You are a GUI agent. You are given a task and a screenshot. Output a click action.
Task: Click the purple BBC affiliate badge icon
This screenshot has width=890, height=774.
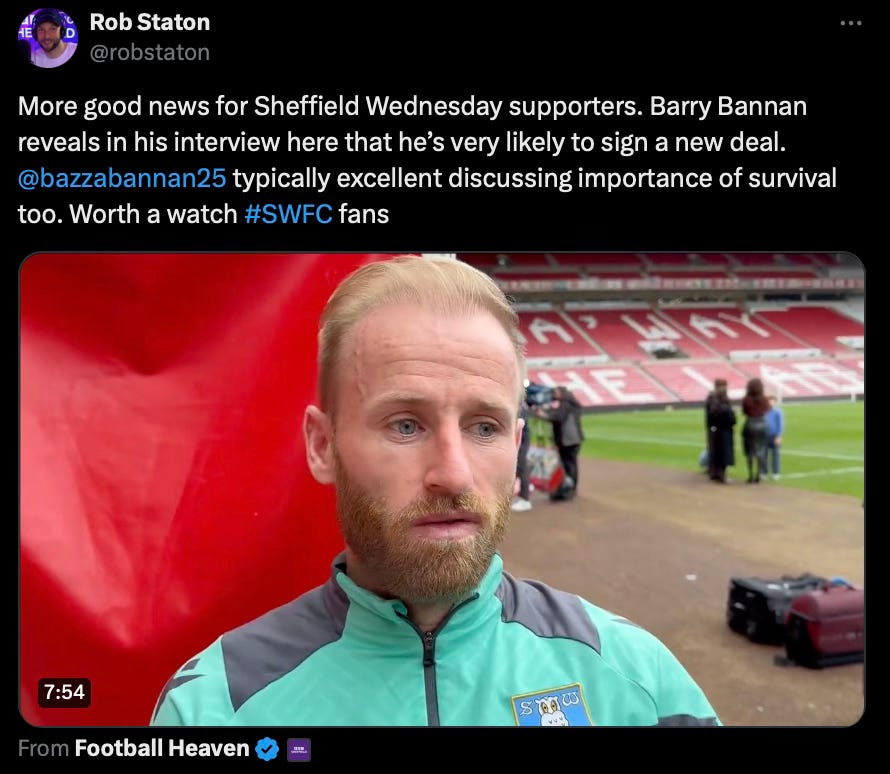299,750
